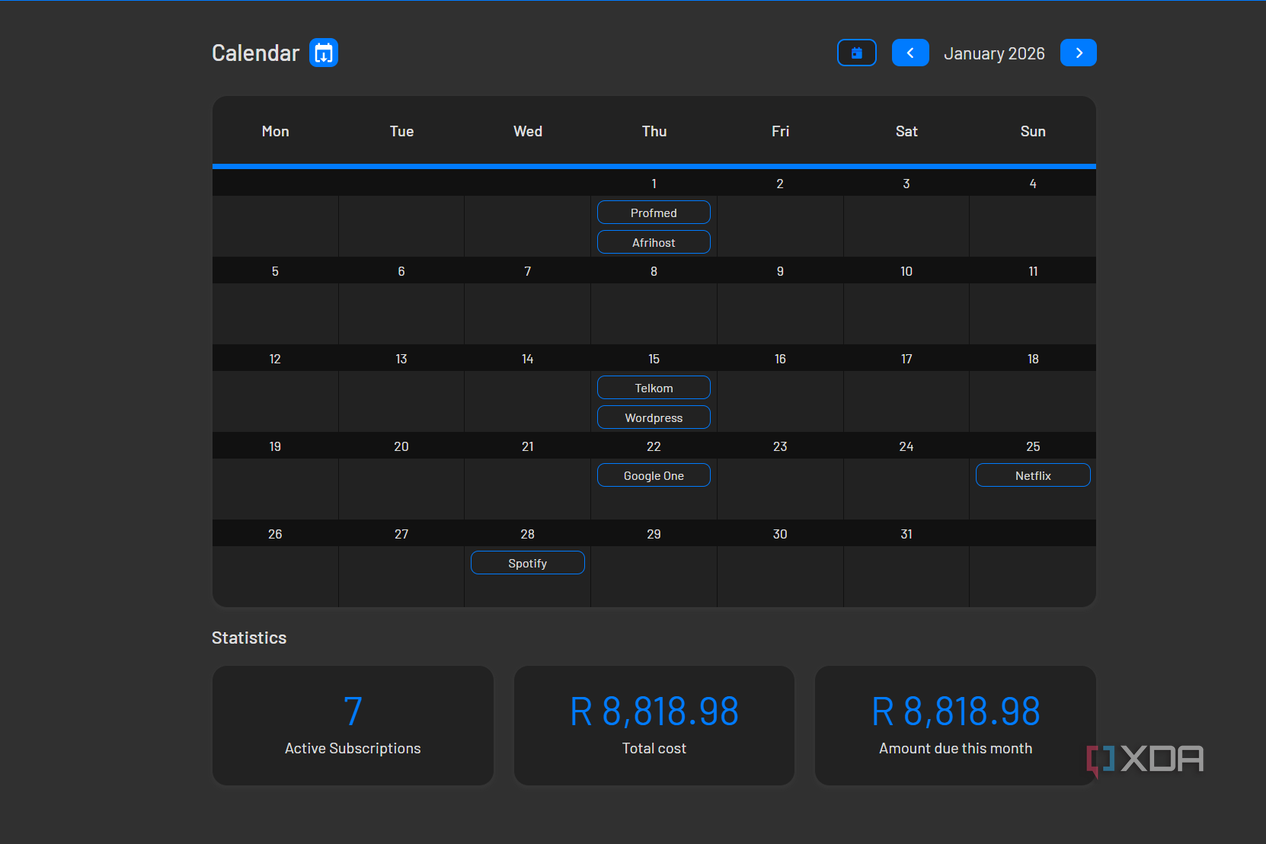Go to next month arrow
Screen dimensions: 1266x844
tap(1078, 53)
